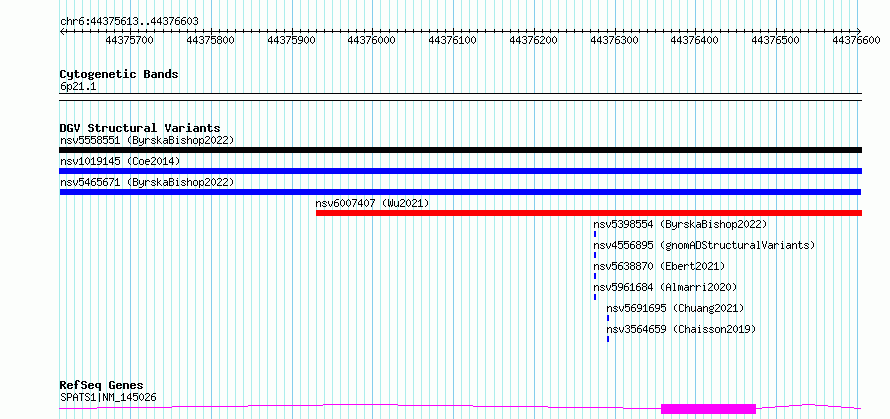890x419 pixels.
Task: Select the small blue marker under nsv5638870
Action: pyautogui.click(x=595, y=276)
